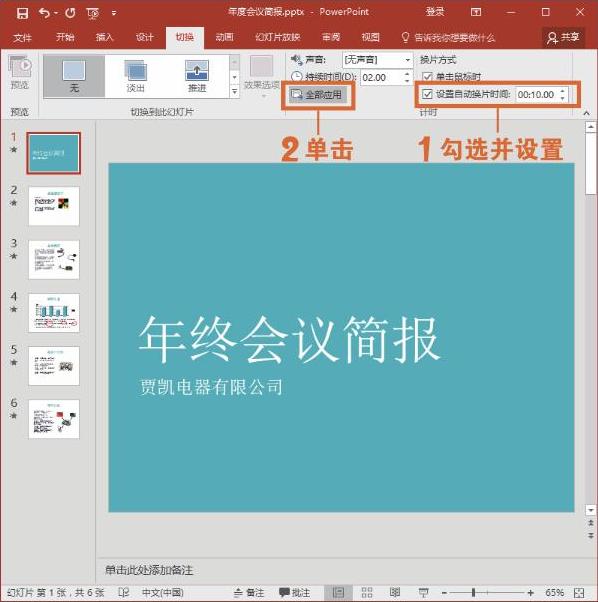Expand the transition gallery more arrow
598x602 pixels.
point(235,91)
